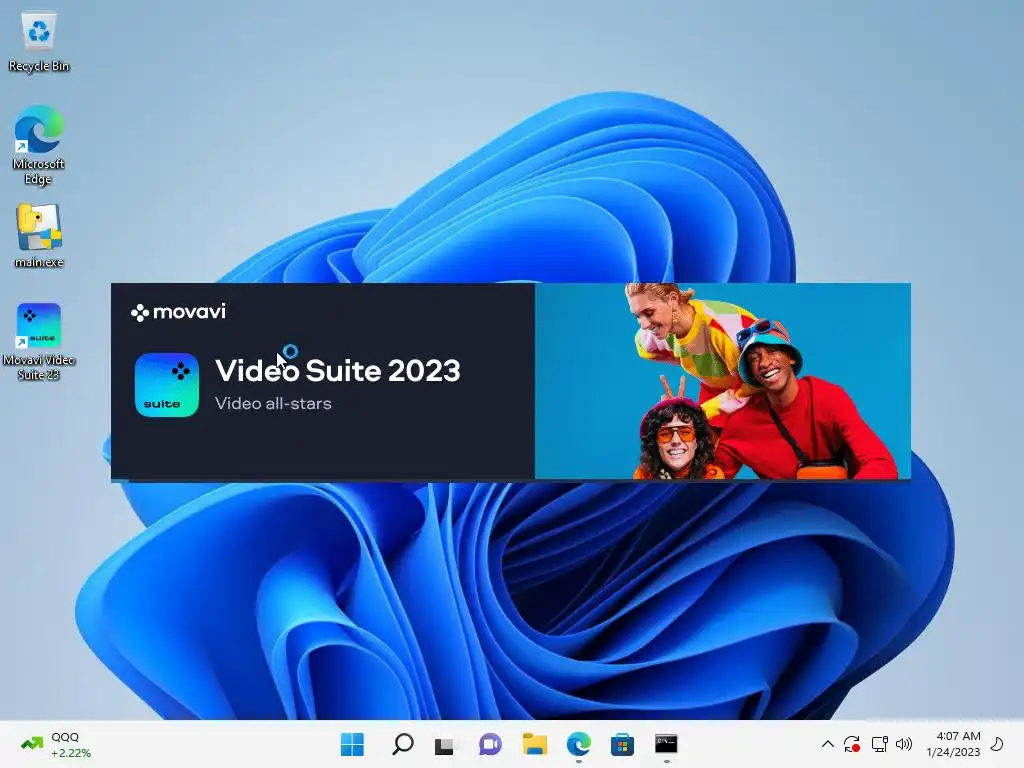Open Microsoft Edge from the taskbar
Viewport: 1024px width, 768px height.
[579, 744]
